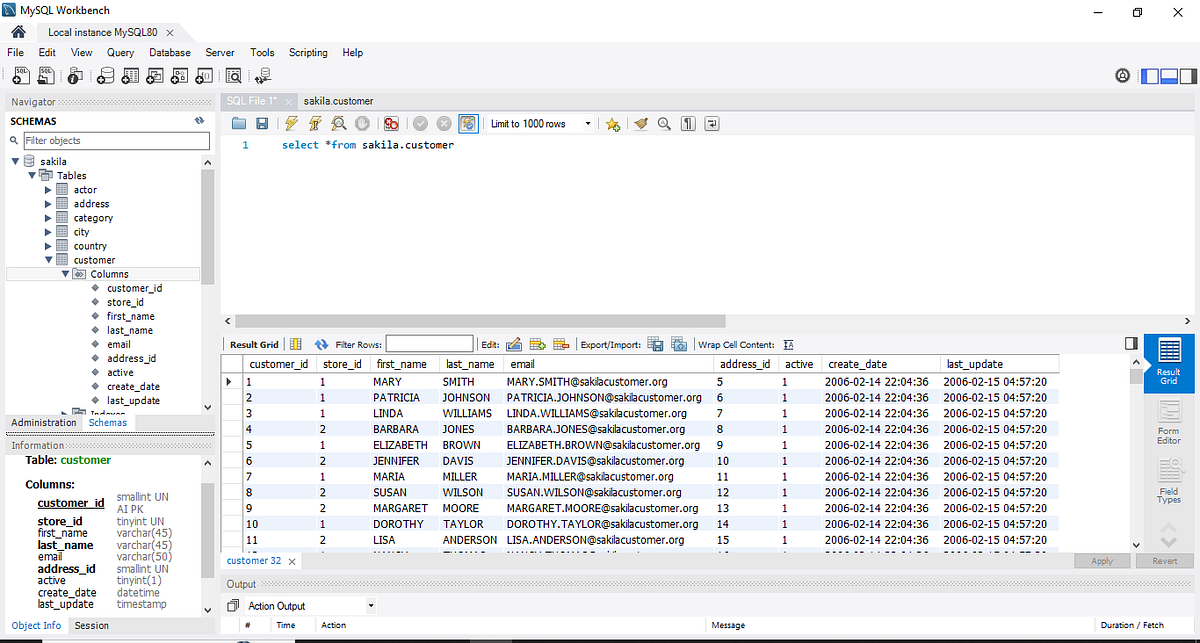Screen dimensions: 1200x643
Task: Toggle continue on SQL script error
Action: [391, 124]
